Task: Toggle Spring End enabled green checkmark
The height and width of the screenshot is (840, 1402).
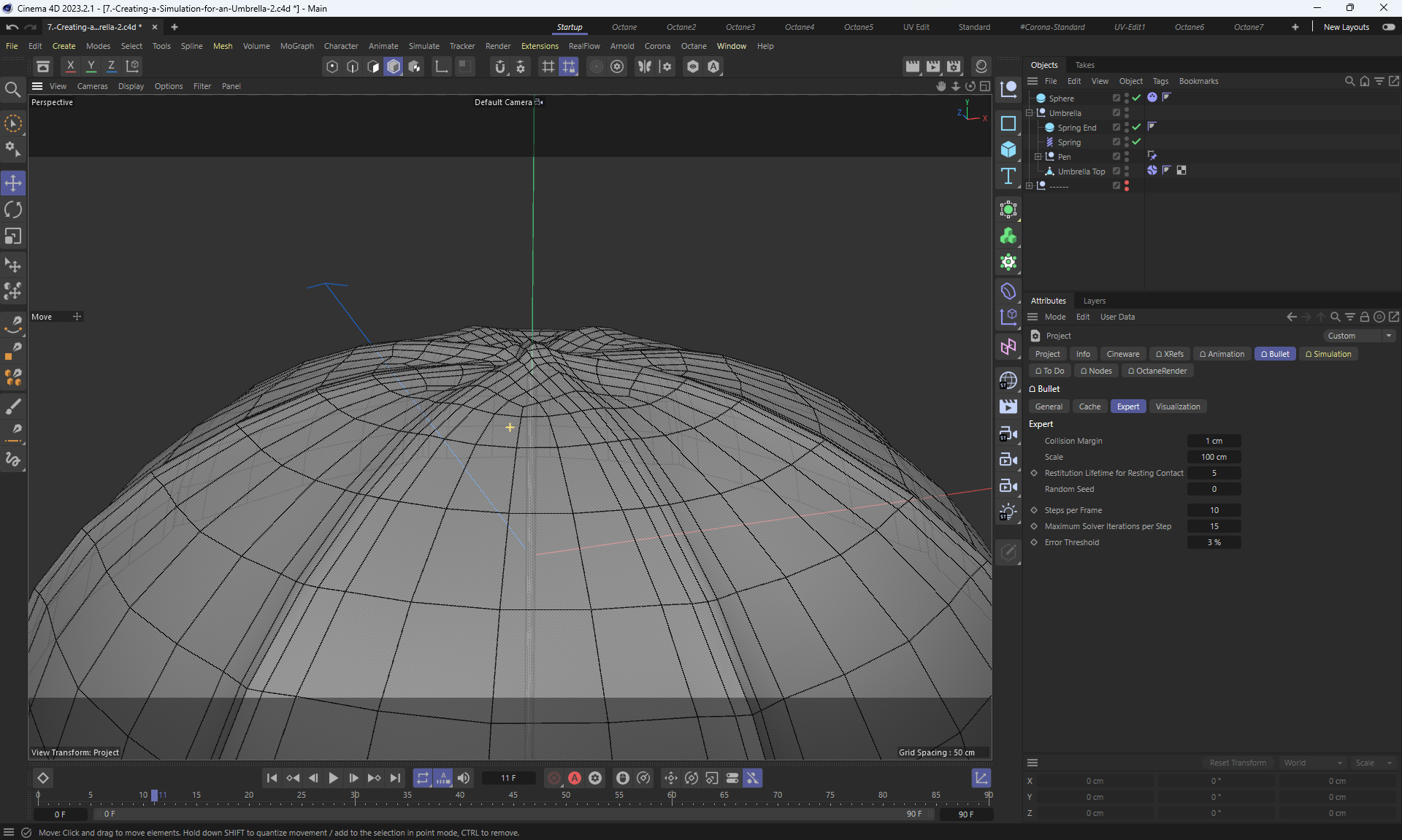Action: (1136, 127)
